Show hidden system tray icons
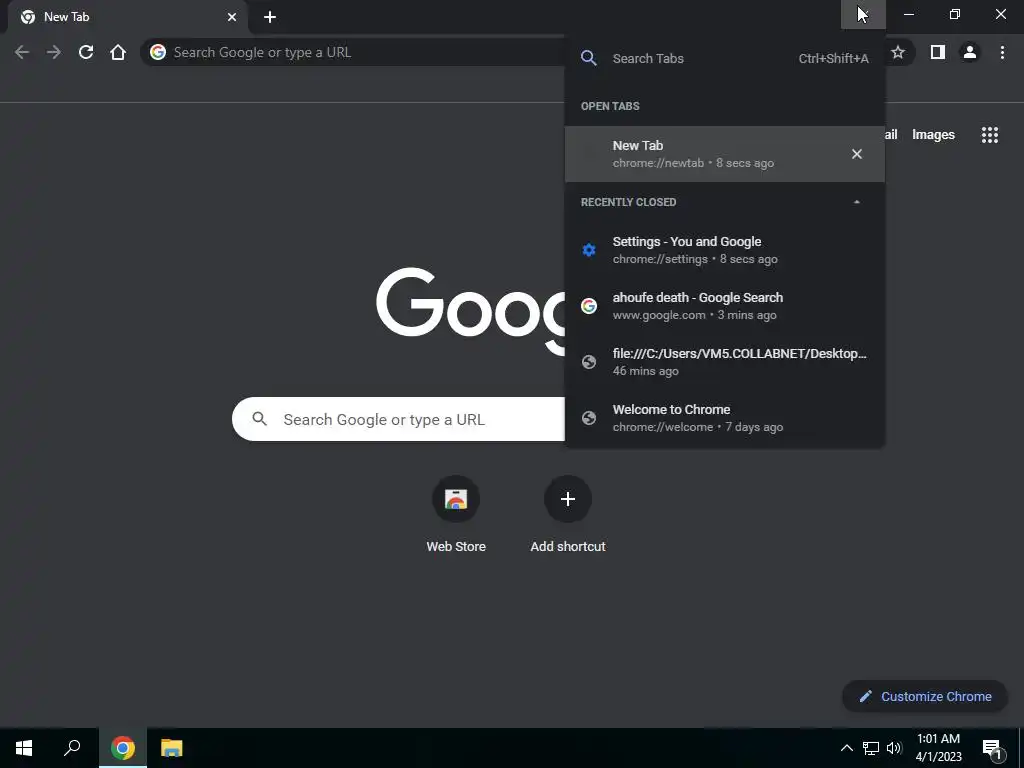 (x=846, y=748)
